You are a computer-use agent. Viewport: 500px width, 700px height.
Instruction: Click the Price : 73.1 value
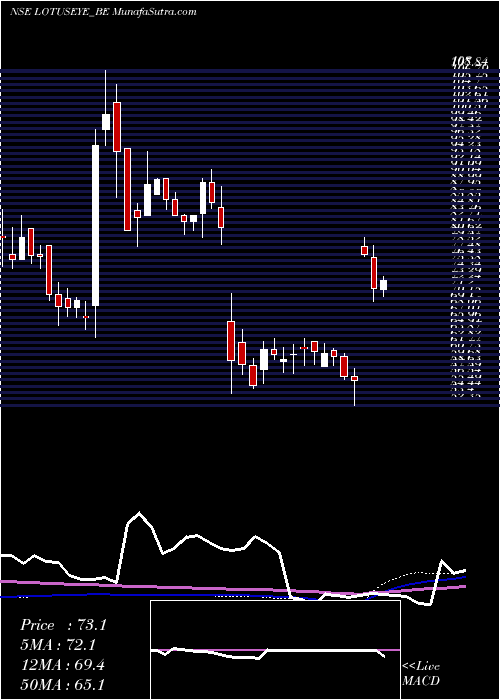[63, 625]
